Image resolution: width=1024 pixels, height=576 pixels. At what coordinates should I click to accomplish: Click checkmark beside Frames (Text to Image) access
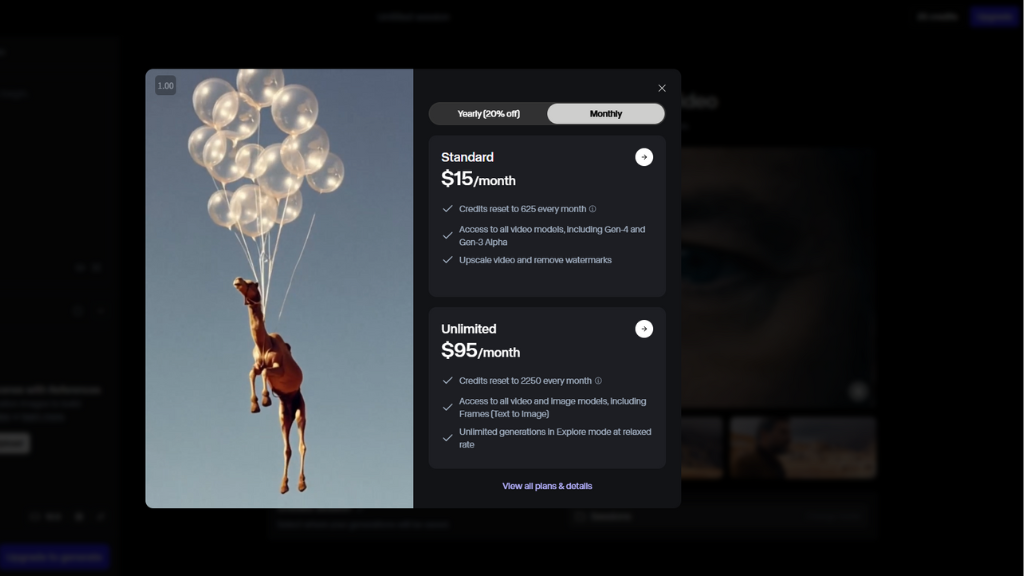[448, 407]
